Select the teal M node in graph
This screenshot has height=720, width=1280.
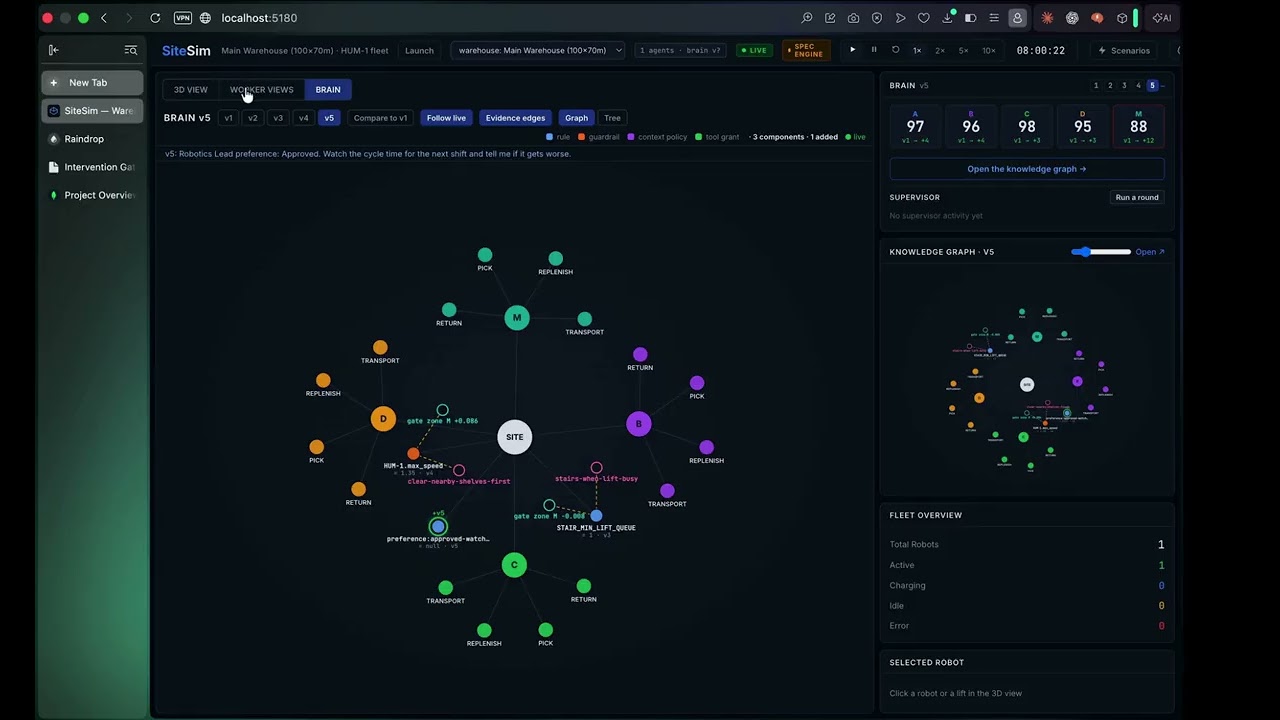(517, 318)
